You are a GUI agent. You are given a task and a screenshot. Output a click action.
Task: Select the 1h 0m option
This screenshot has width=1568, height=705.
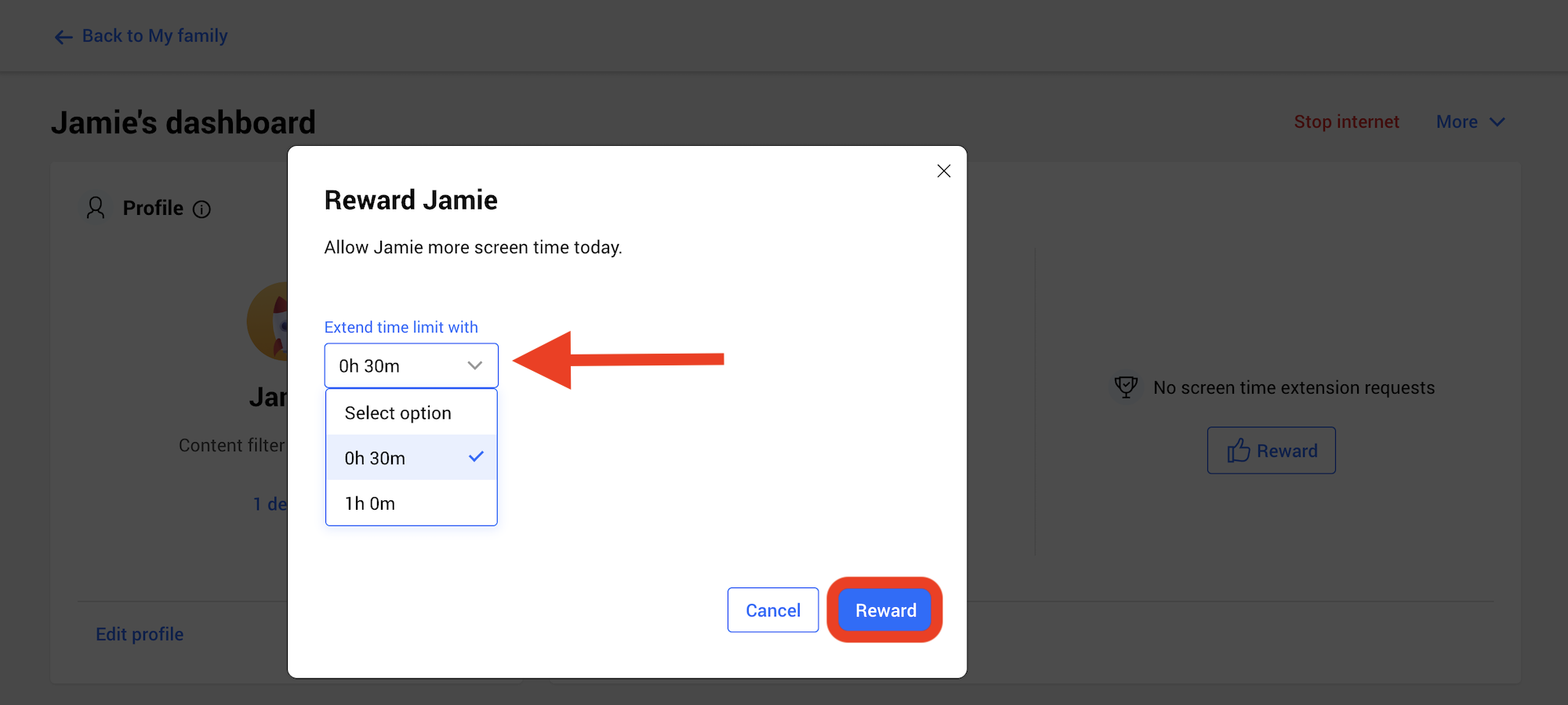click(411, 503)
